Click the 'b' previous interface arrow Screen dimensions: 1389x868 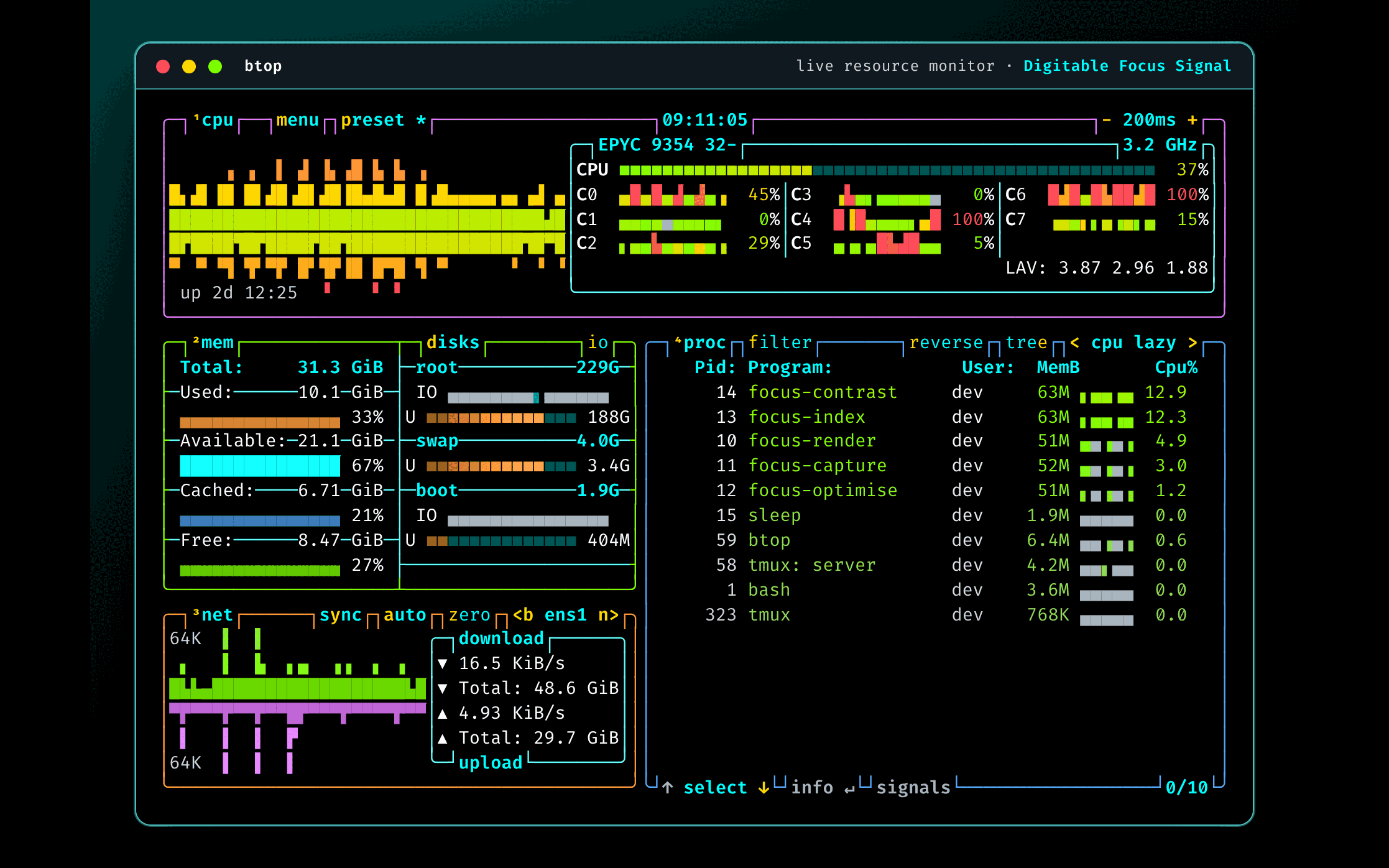point(523,615)
